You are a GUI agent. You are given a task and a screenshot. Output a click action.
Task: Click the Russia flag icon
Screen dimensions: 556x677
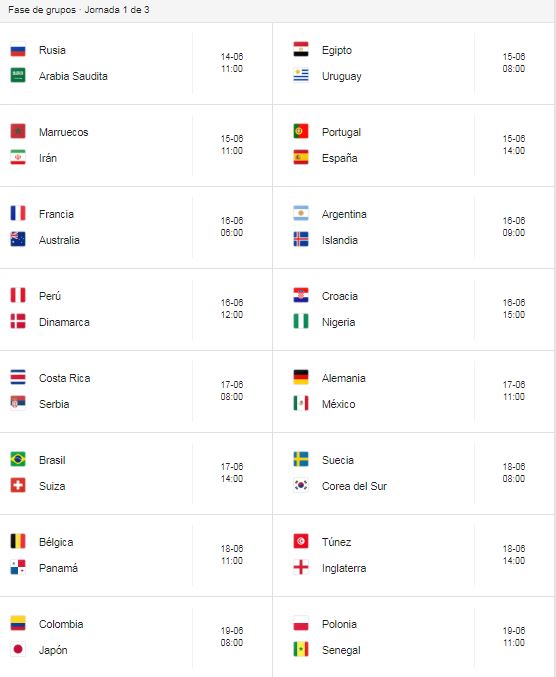coord(18,50)
